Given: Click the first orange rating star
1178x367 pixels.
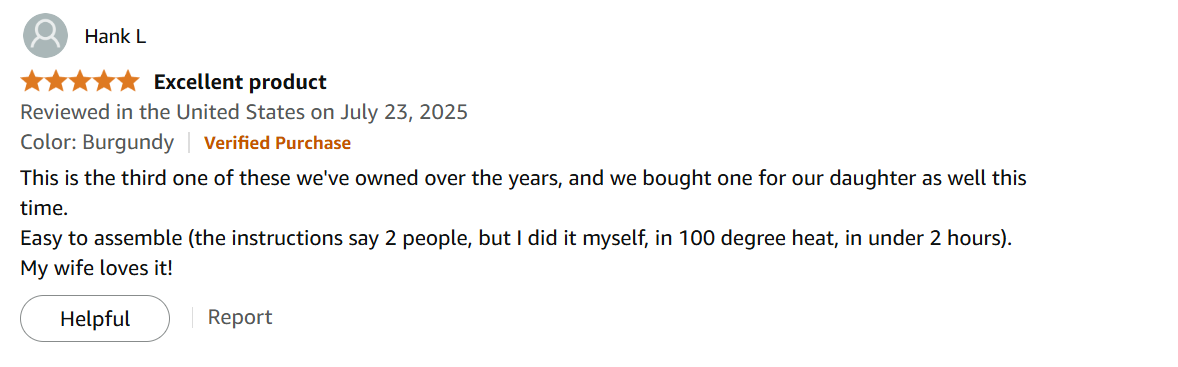Looking at the screenshot, I should coord(32,81).
